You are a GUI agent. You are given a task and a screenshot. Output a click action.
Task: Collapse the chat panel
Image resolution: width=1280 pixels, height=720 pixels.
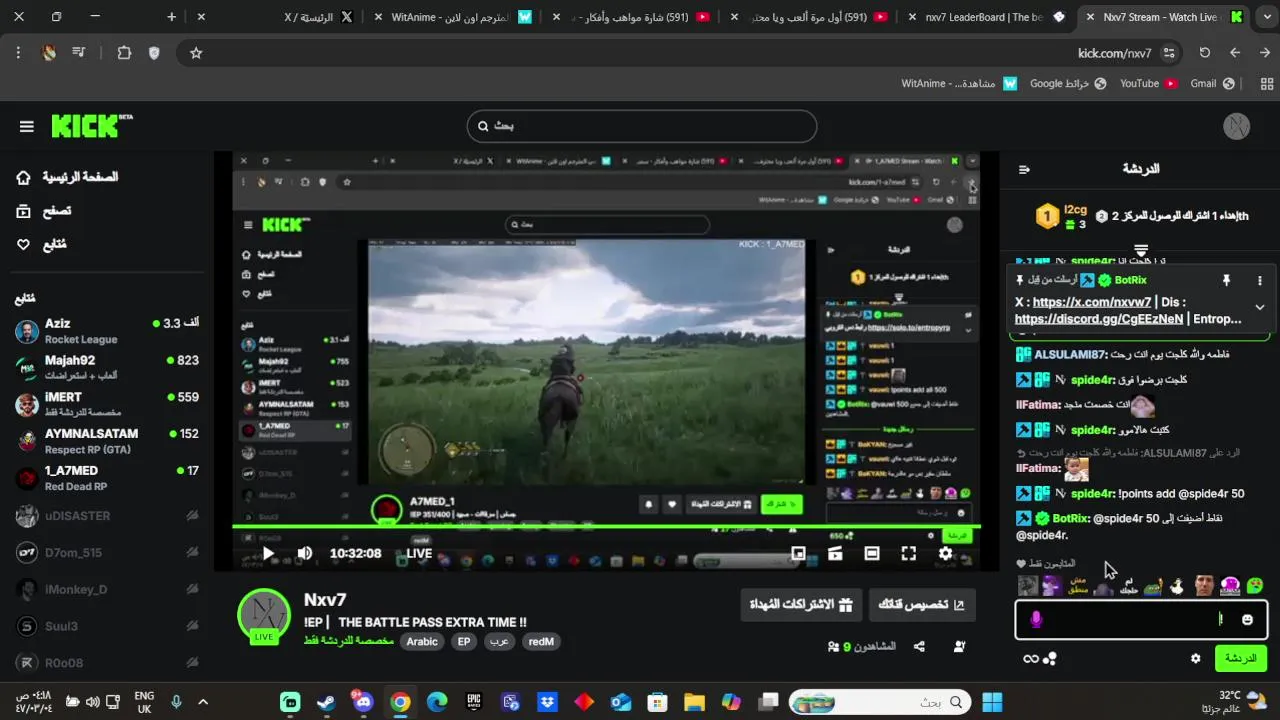tap(1024, 169)
